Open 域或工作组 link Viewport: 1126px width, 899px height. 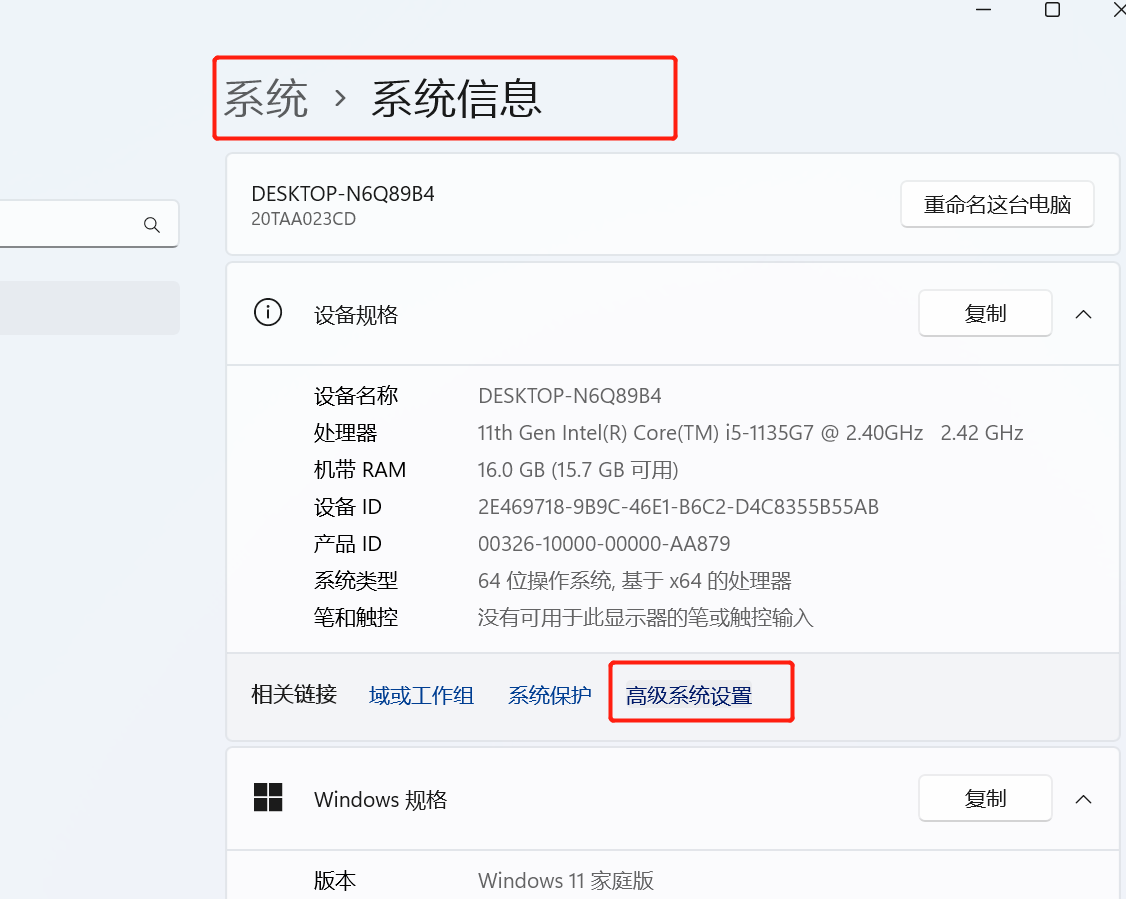coord(421,695)
